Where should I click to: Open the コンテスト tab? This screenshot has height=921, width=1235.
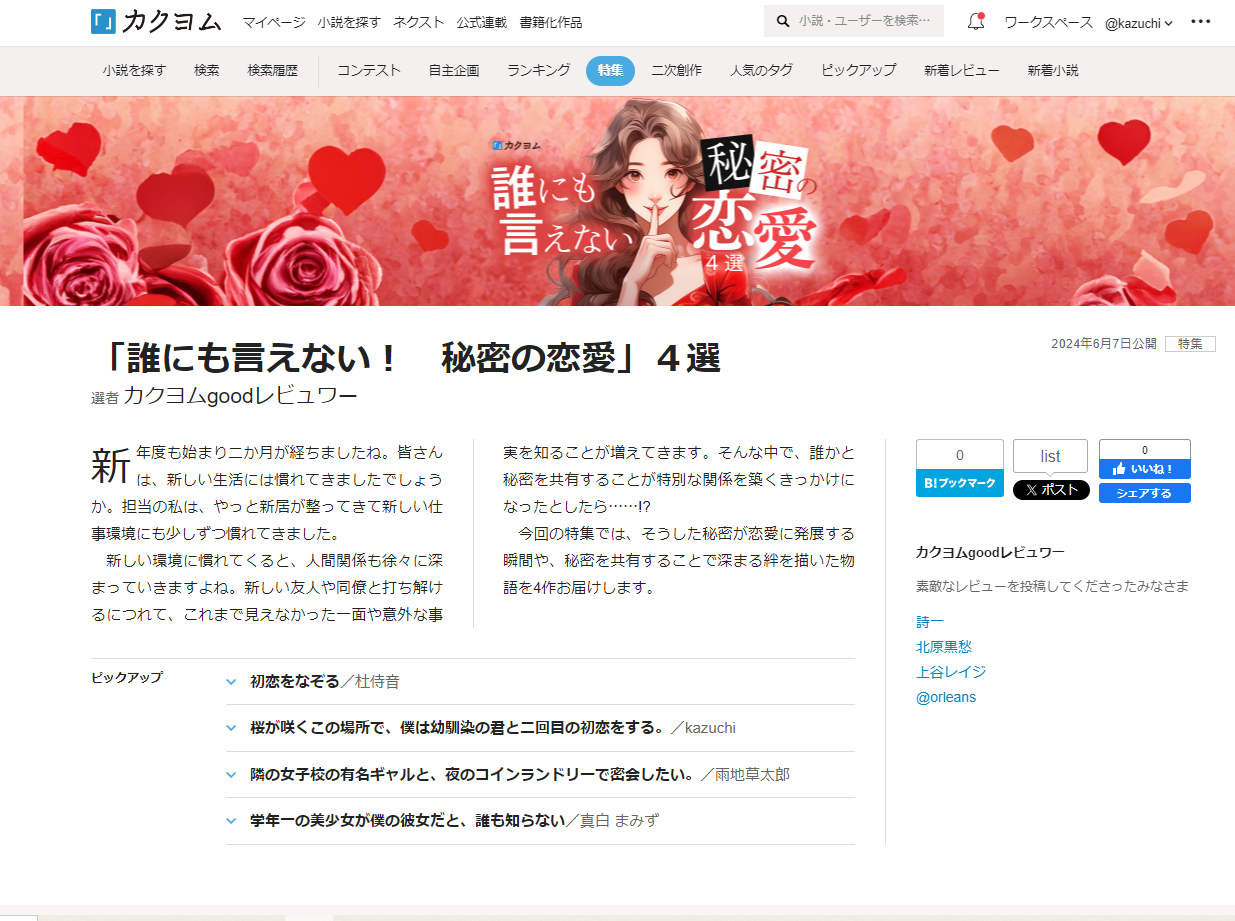pyautogui.click(x=369, y=71)
